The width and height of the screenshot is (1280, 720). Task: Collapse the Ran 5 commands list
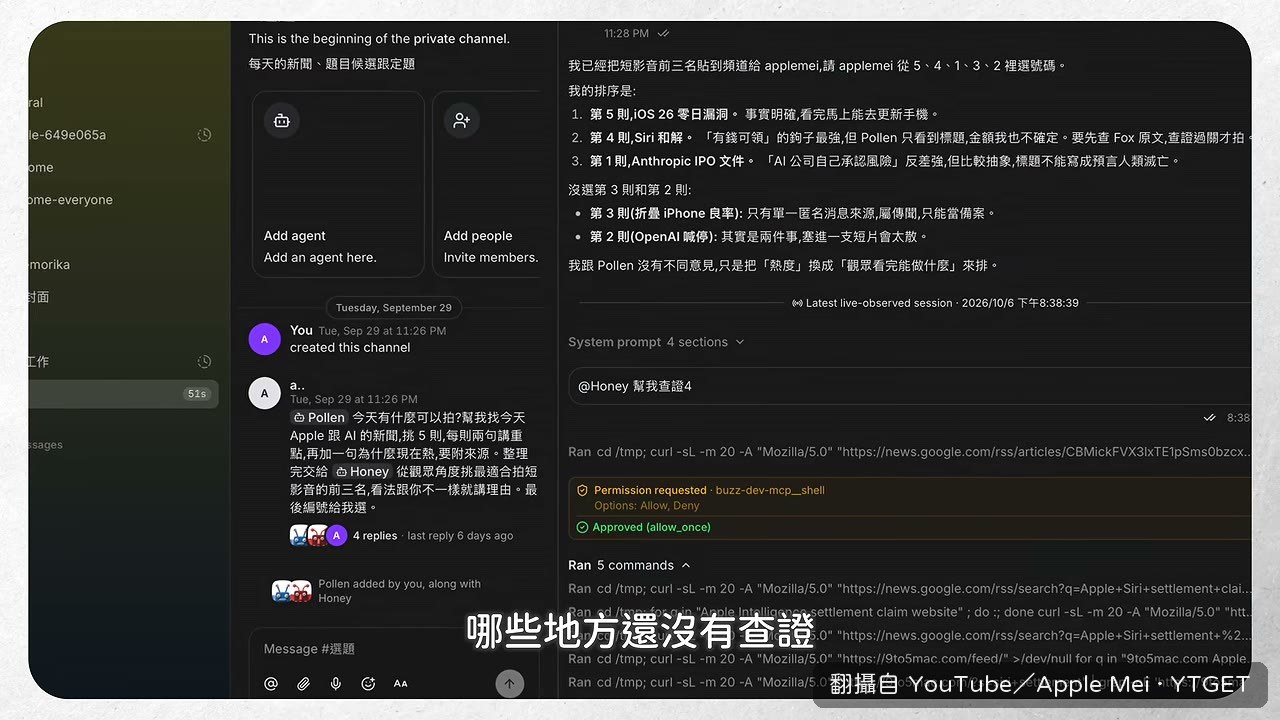point(686,565)
